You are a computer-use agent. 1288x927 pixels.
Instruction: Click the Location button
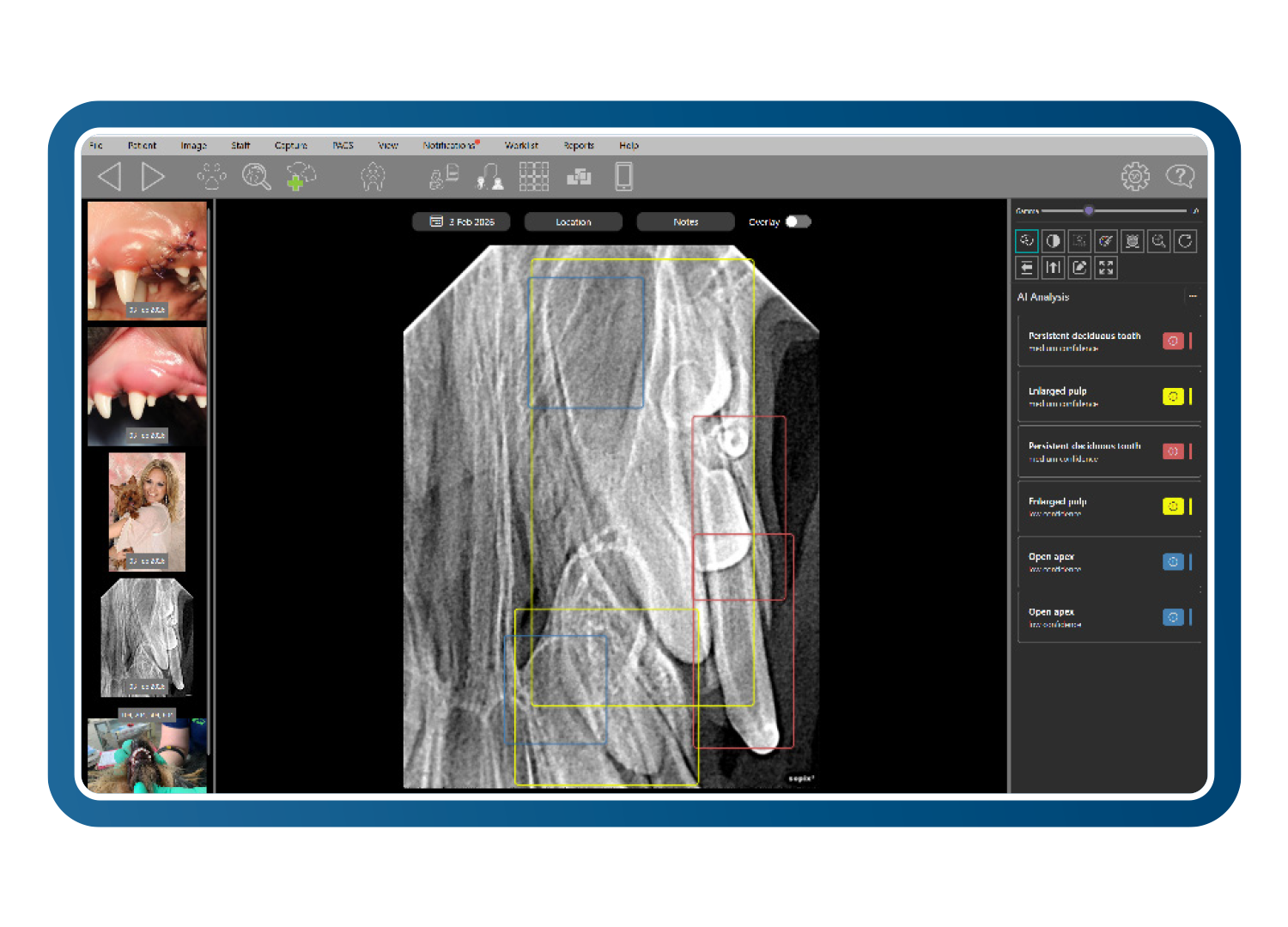(x=573, y=221)
